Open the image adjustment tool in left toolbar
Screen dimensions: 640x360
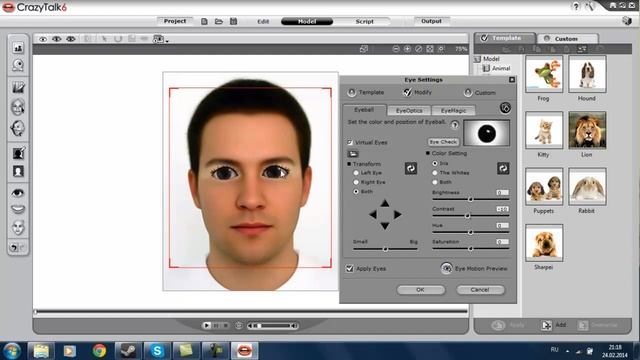[18, 87]
